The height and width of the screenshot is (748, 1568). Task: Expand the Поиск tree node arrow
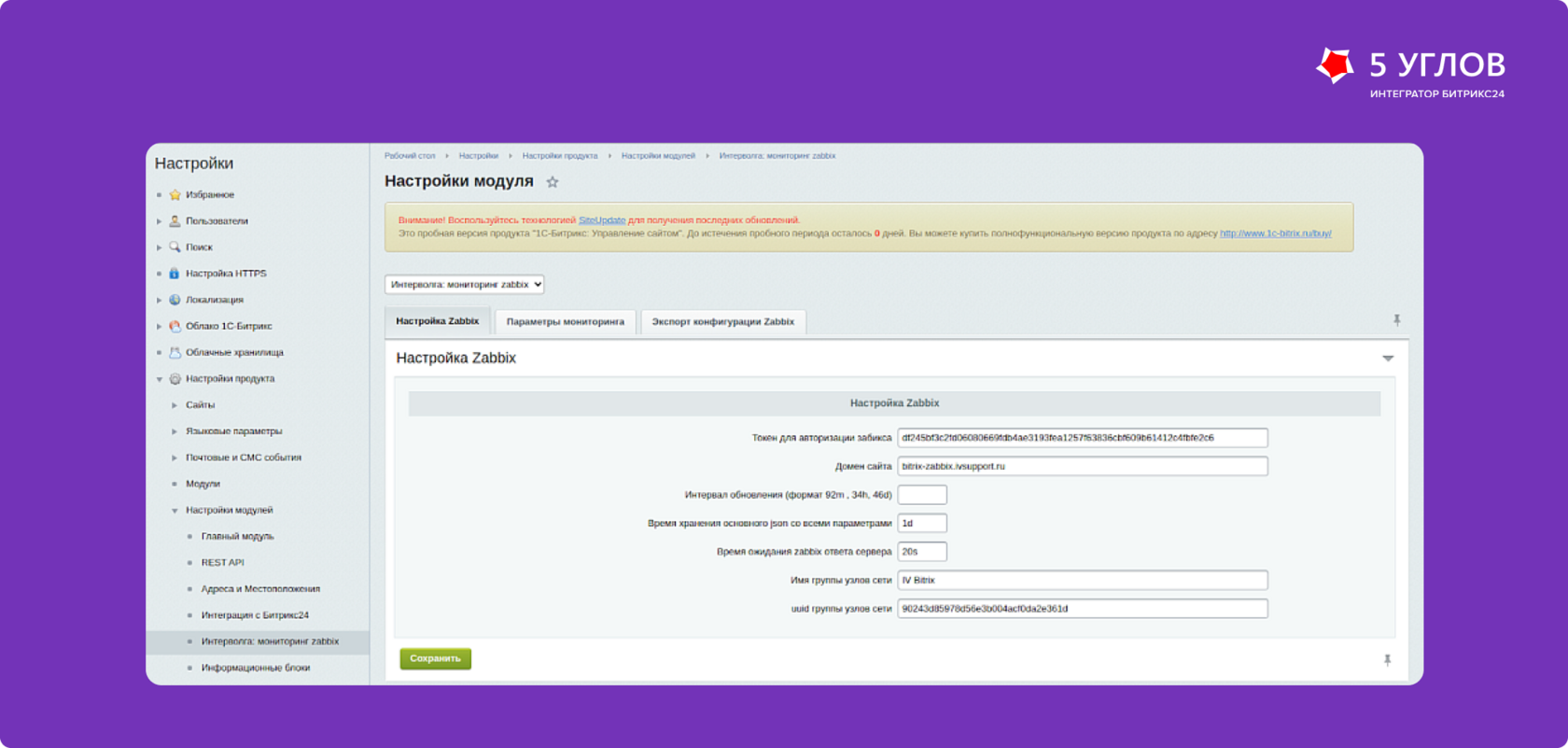pos(160,247)
